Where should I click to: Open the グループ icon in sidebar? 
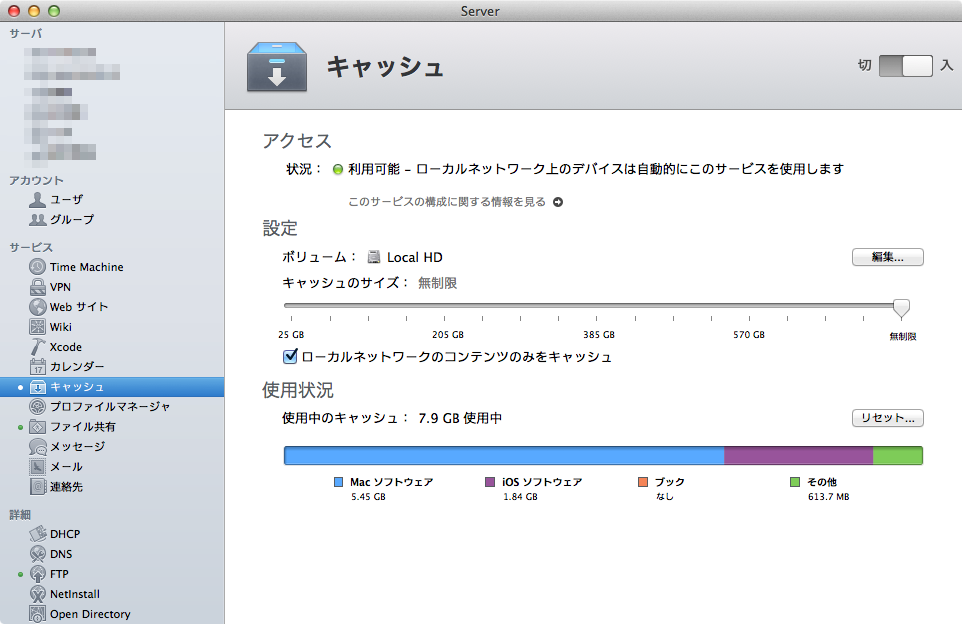pyautogui.click(x=37, y=219)
